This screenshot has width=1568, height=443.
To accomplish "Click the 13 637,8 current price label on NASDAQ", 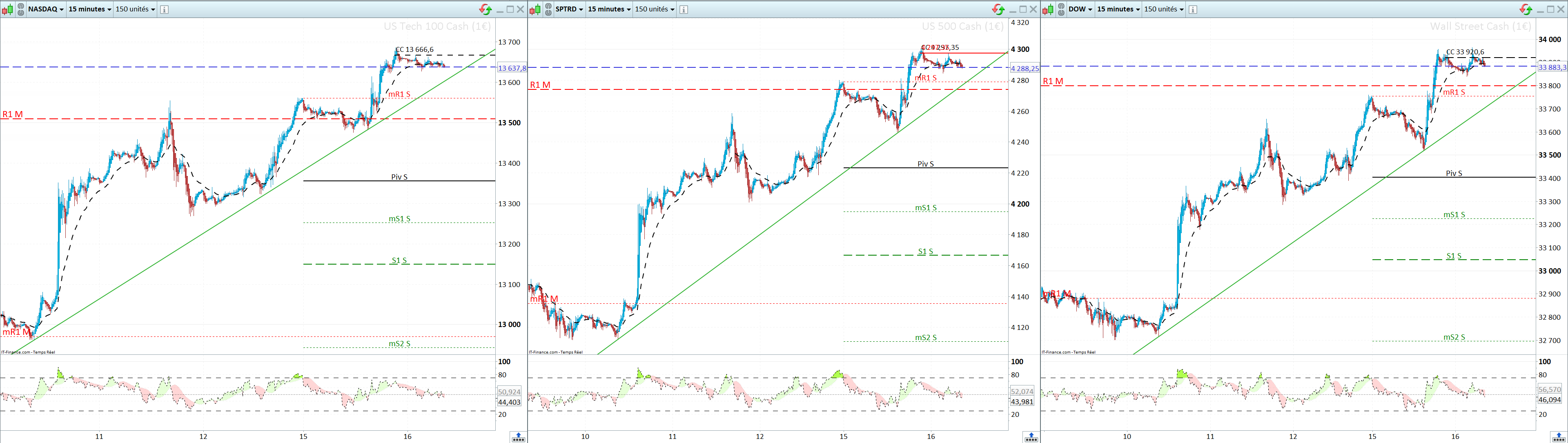I will (512, 68).
